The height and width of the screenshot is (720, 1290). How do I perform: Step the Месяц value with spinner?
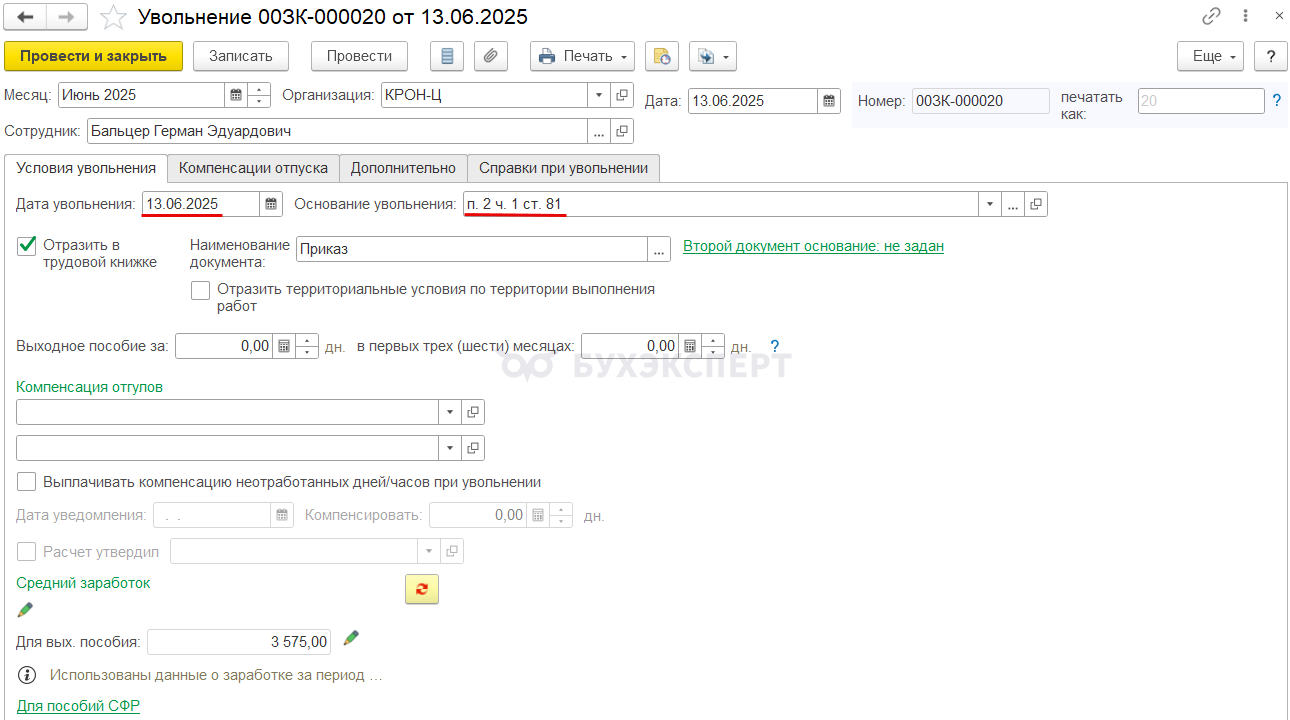click(x=259, y=96)
